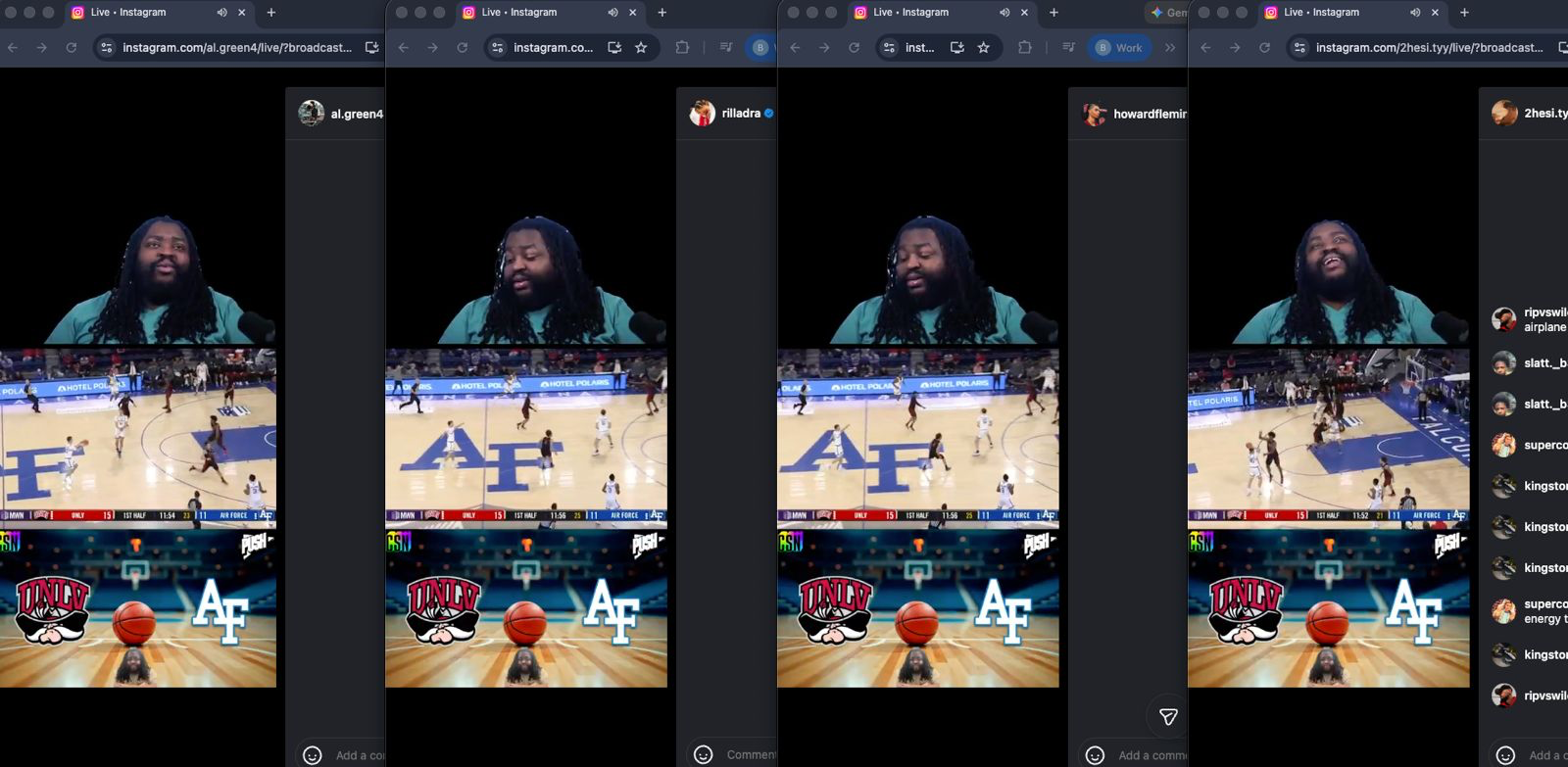Reload page in rilladra window
The width and height of the screenshot is (1568, 767).
462,47
